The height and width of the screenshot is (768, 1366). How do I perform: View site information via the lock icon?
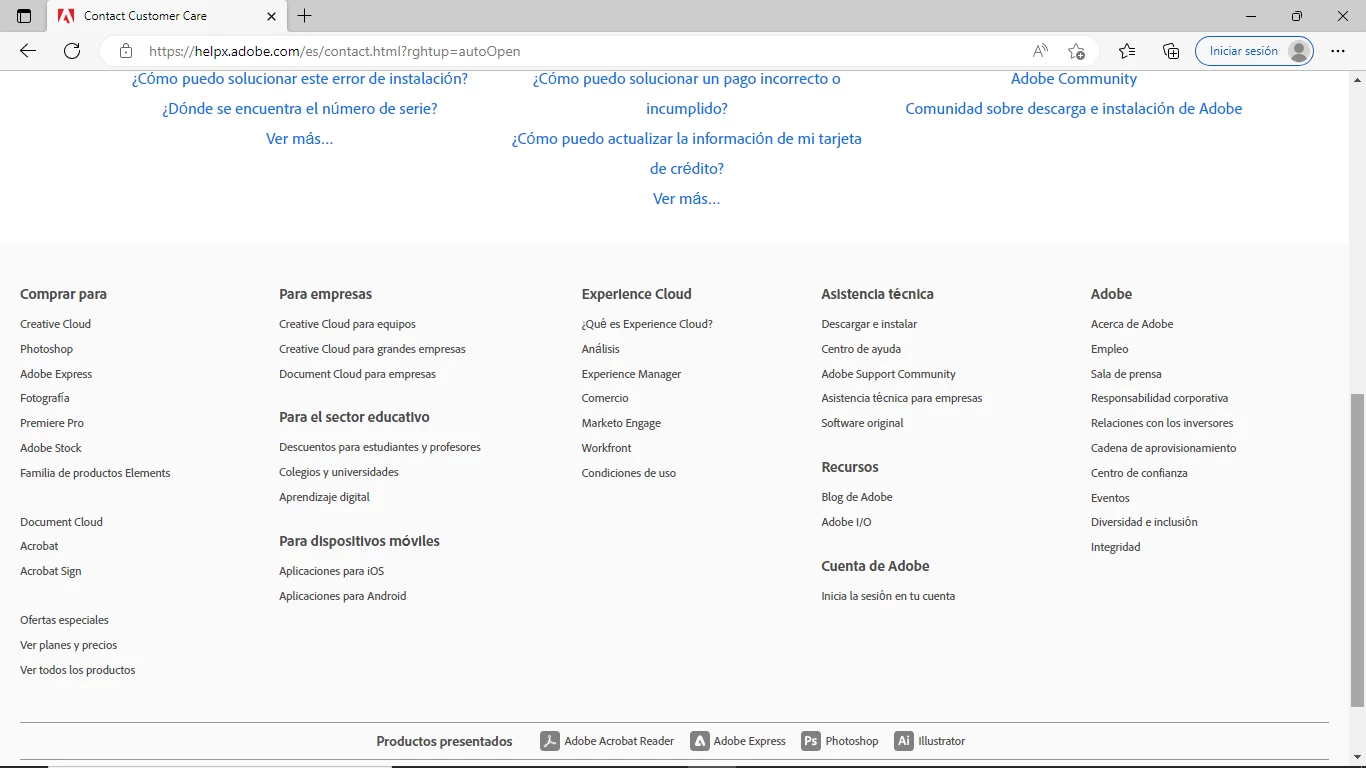(x=126, y=51)
